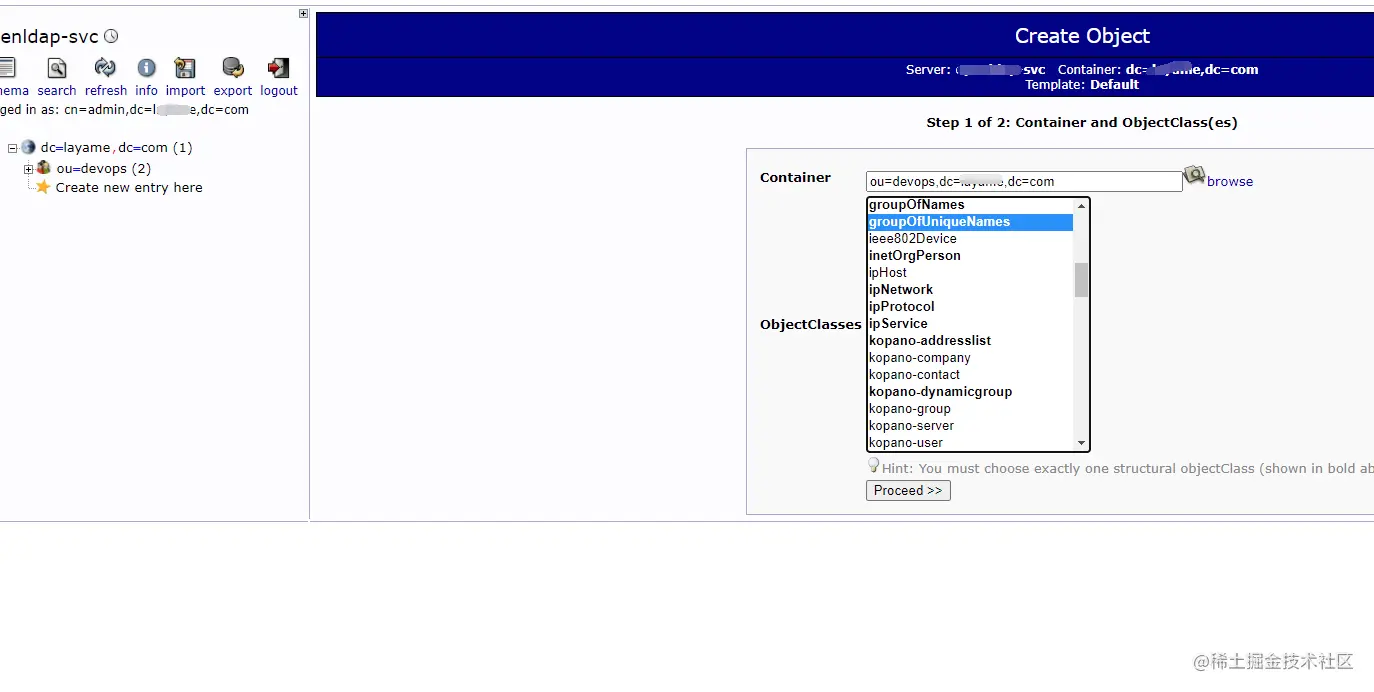The width and height of the screenshot is (1374, 692).
Task: Open the import link label
Action: click(x=186, y=90)
